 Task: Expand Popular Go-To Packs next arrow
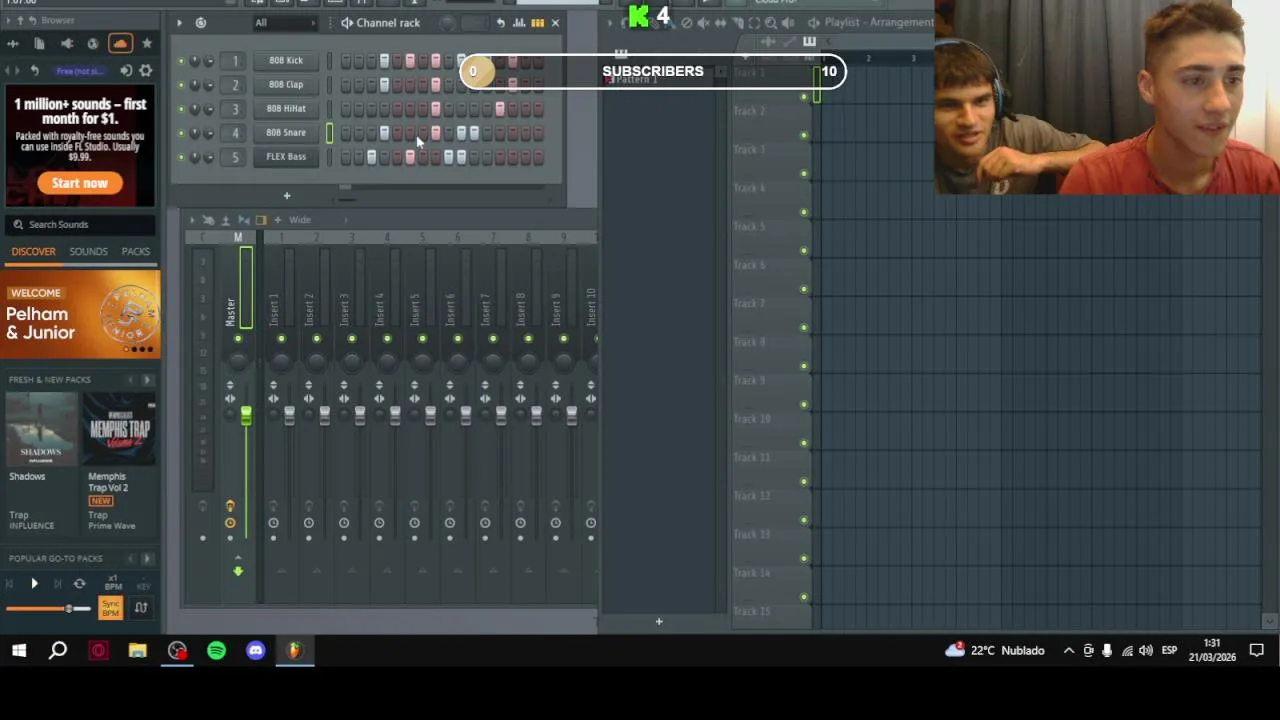pos(147,559)
